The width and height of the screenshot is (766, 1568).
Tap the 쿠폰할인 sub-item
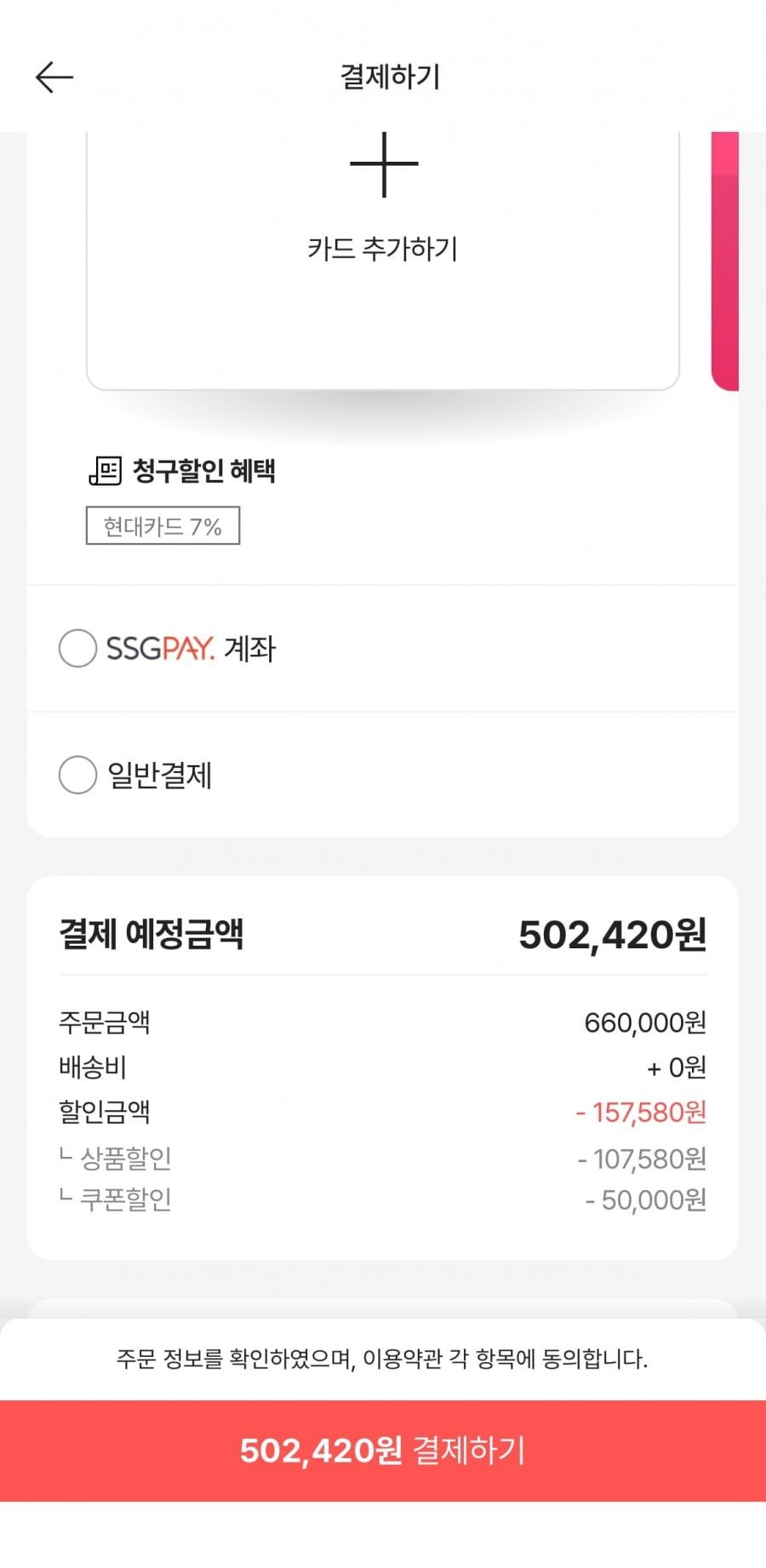pos(125,1199)
